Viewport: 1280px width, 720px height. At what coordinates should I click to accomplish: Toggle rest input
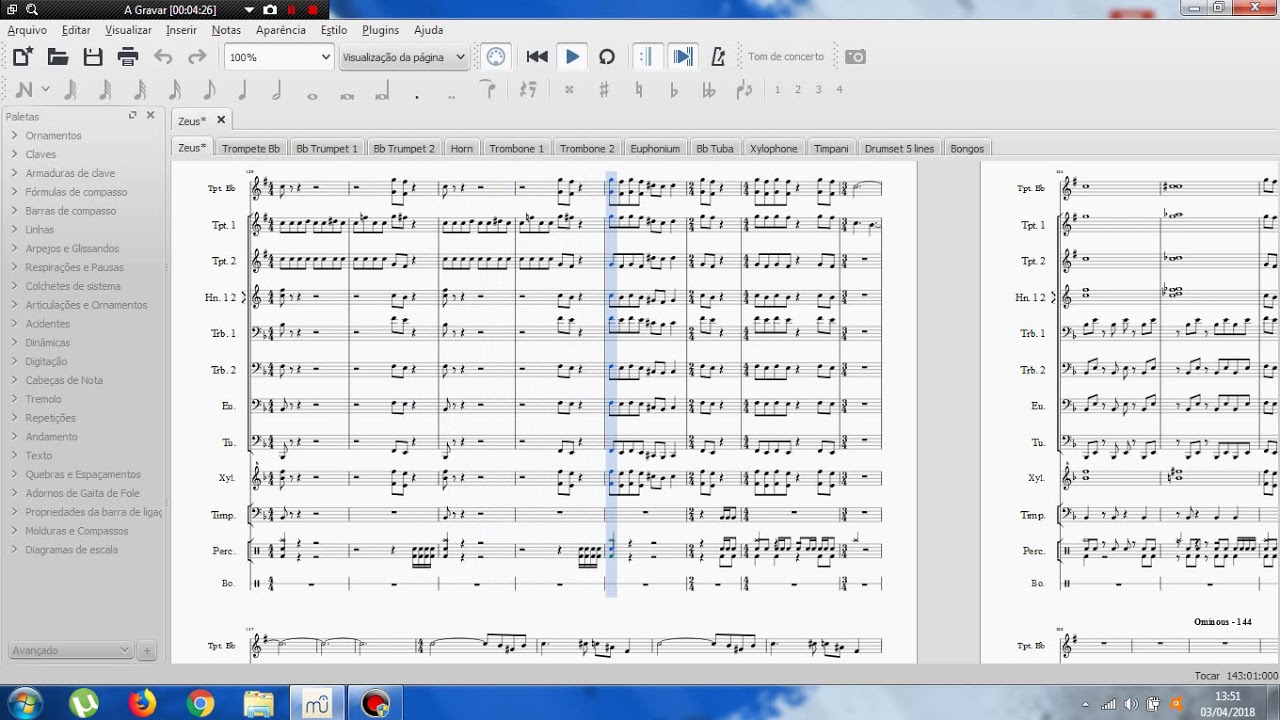tap(528, 90)
